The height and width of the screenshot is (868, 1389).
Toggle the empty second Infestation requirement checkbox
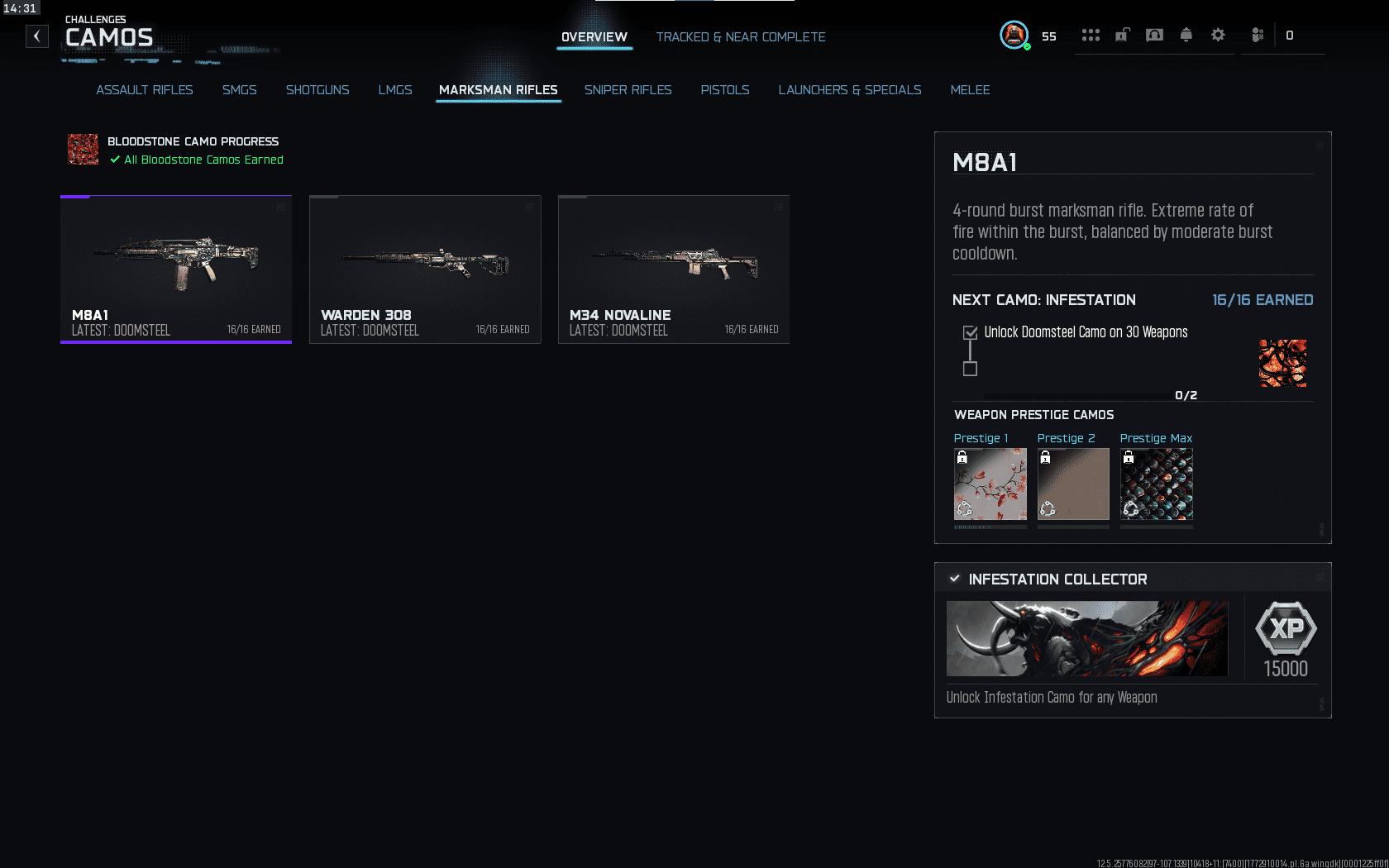[971, 369]
